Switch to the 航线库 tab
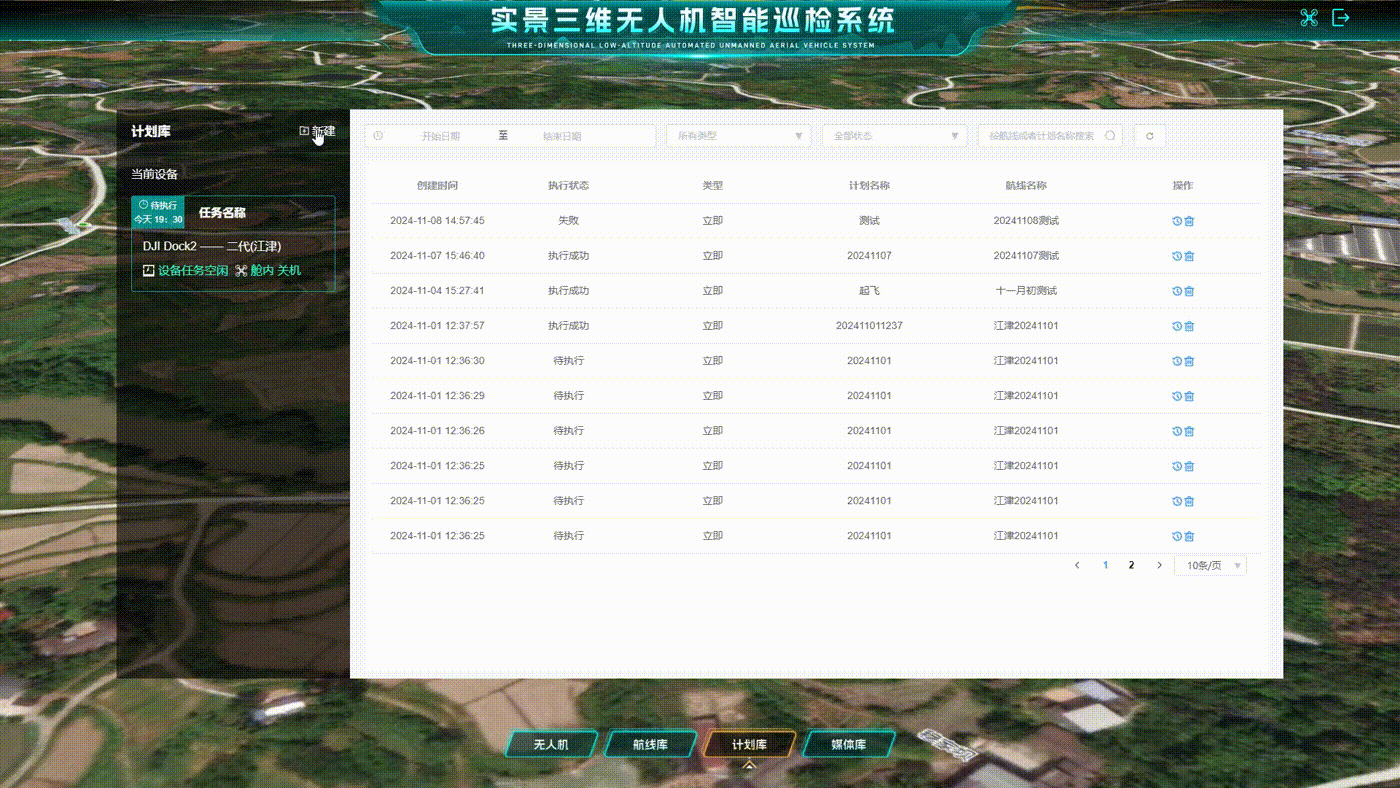 (x=650, y=745)
